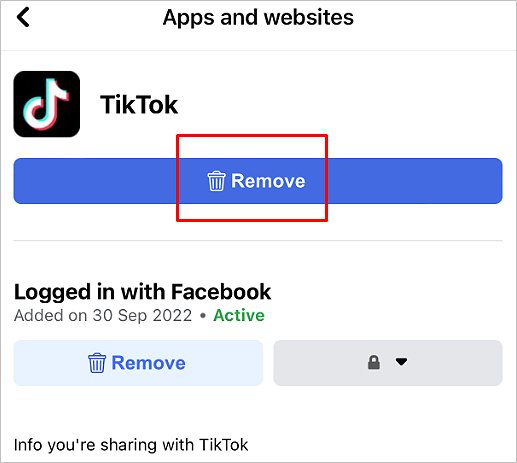This screenshot has width=517, height=463.
Task: Click the word Remove in the light blue button
Action: [x=148, y=363]
